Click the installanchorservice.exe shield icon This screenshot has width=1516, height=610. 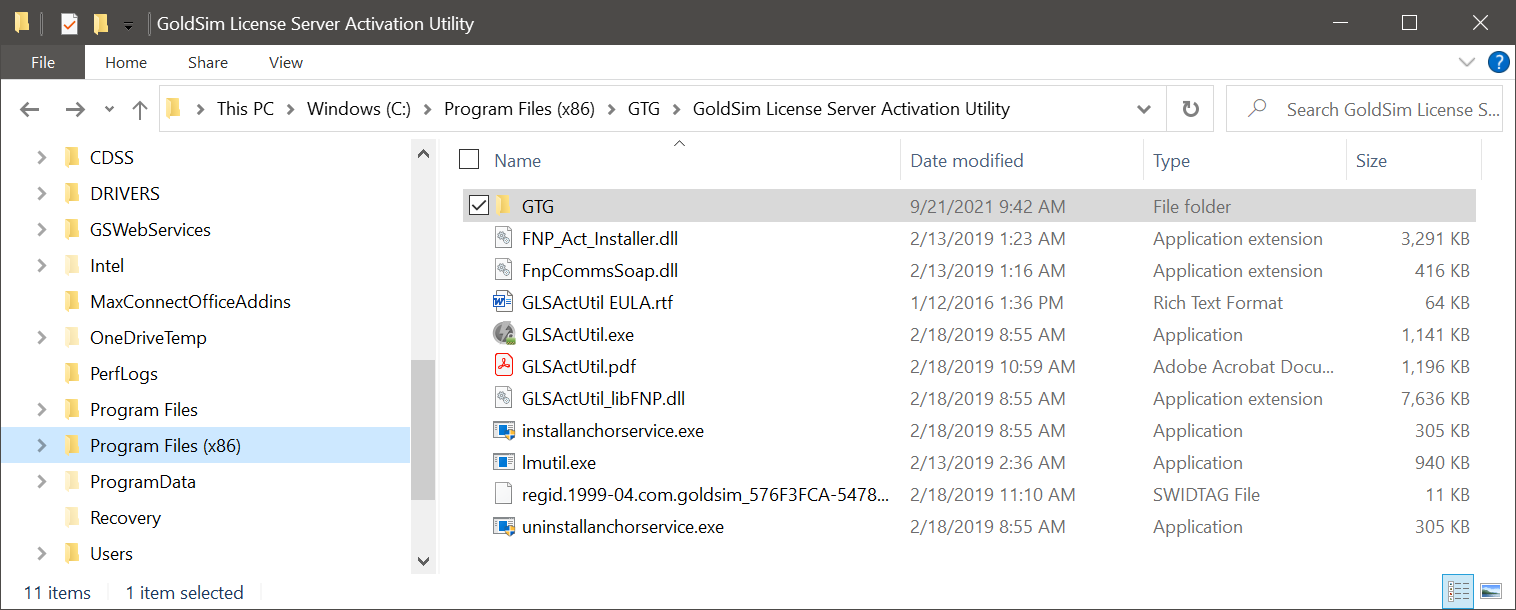tap(504, 430)
